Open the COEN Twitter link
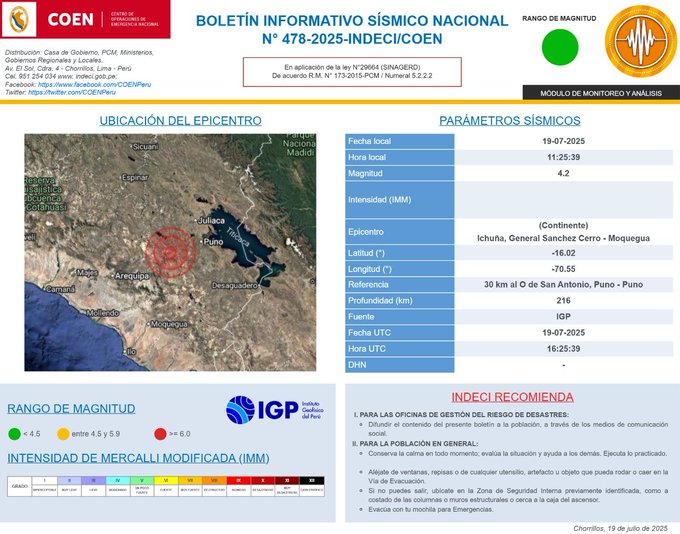Viewport: 680px width, 534px height. pyautogui.click(x=72, y=92)
